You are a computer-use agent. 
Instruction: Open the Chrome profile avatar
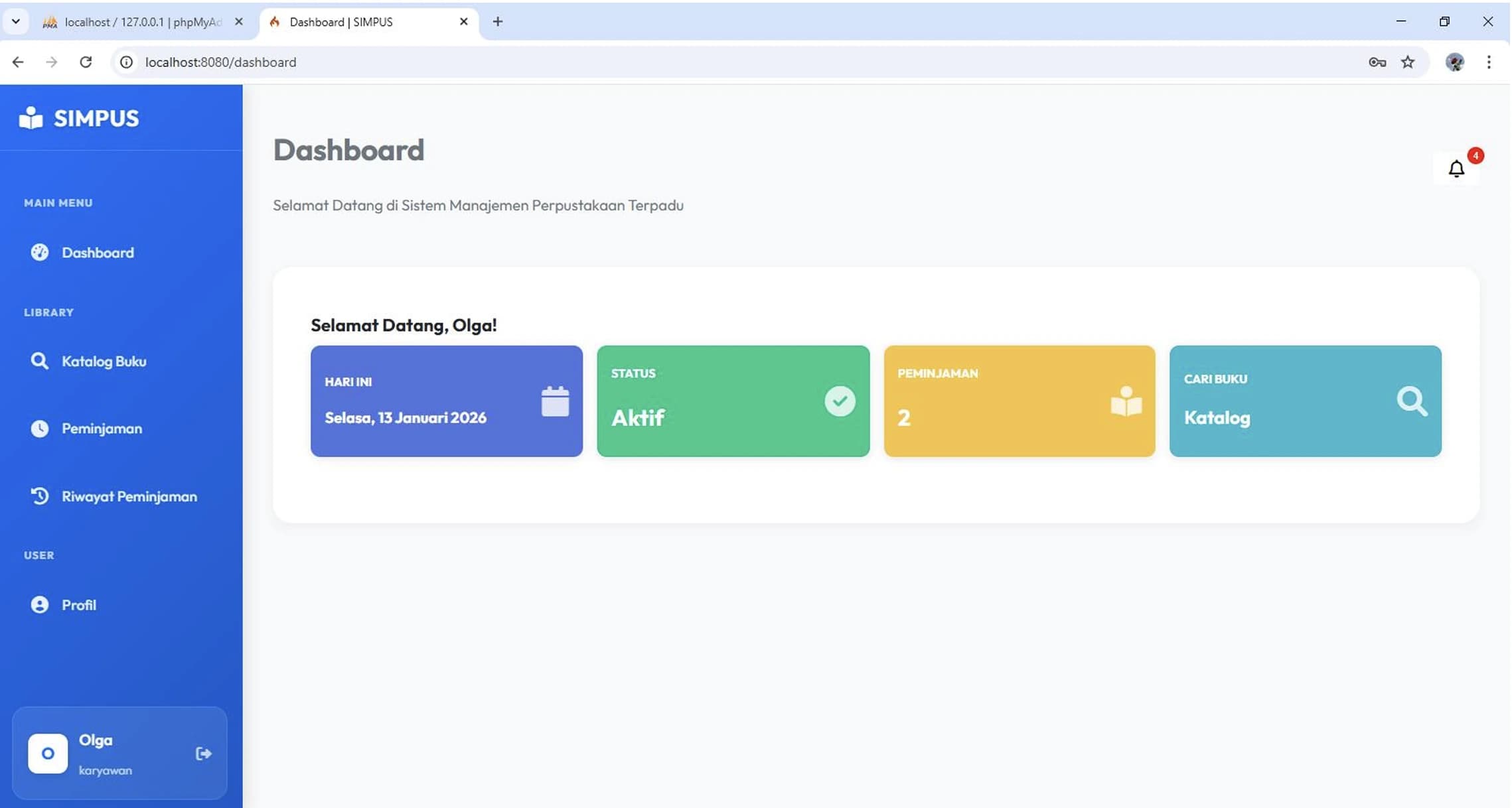[x=1455, y=62]
